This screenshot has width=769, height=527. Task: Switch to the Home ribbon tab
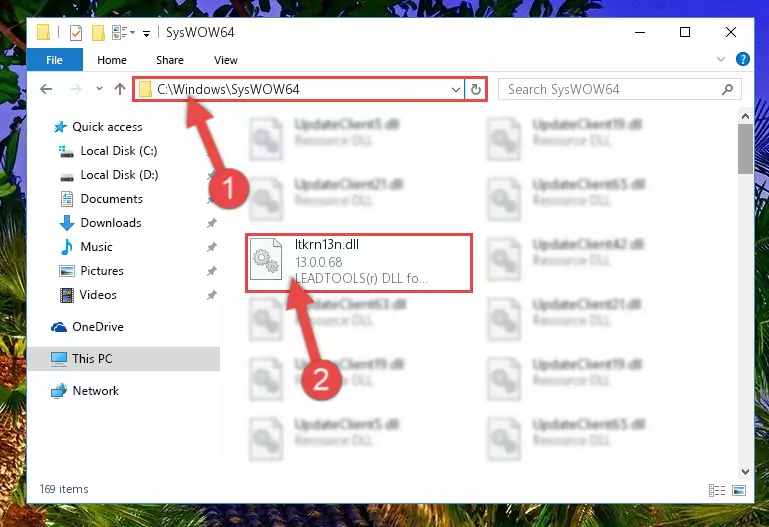tap(112, 60)
